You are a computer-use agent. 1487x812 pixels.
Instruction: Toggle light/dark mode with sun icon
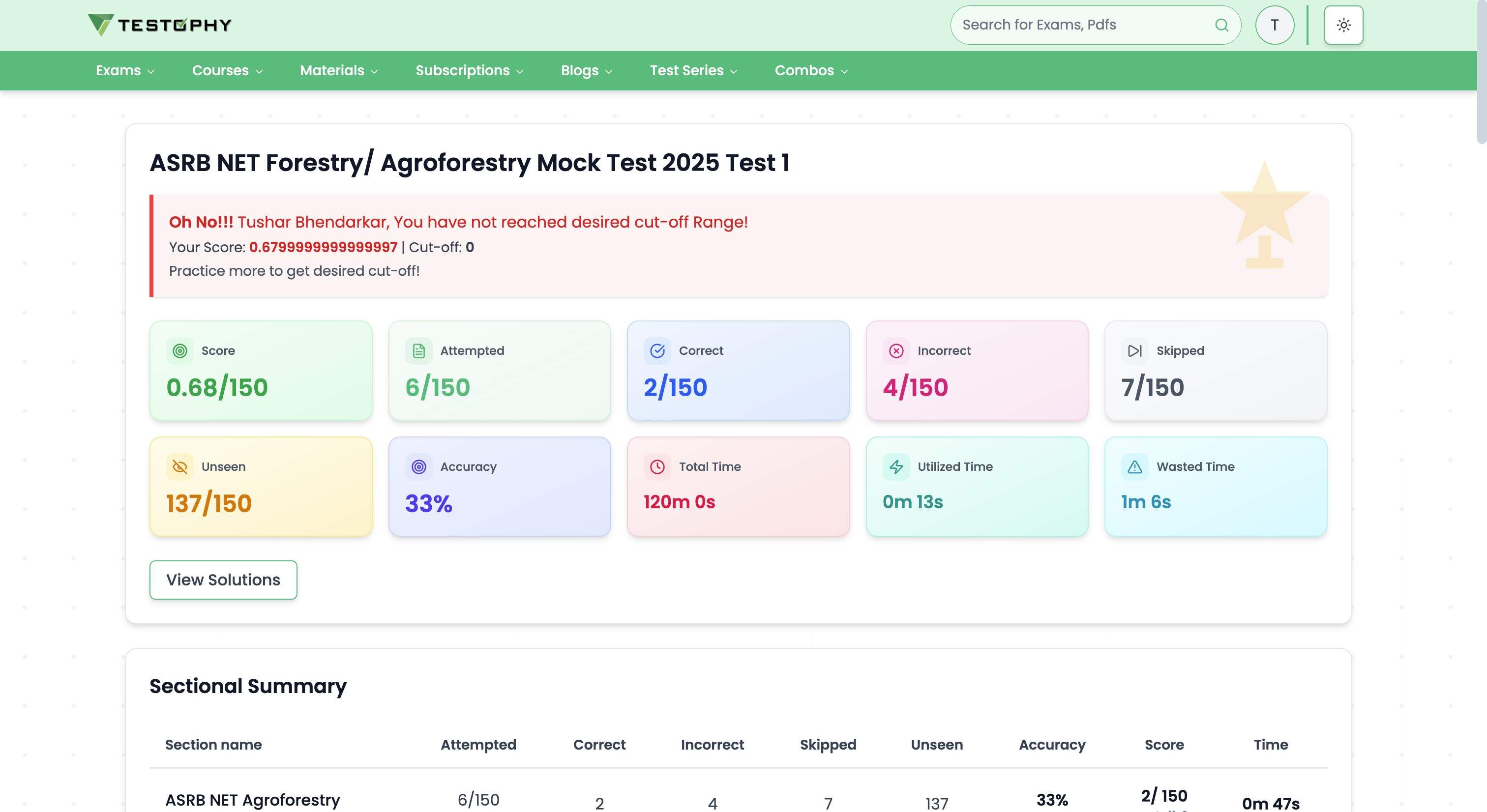1344,25
